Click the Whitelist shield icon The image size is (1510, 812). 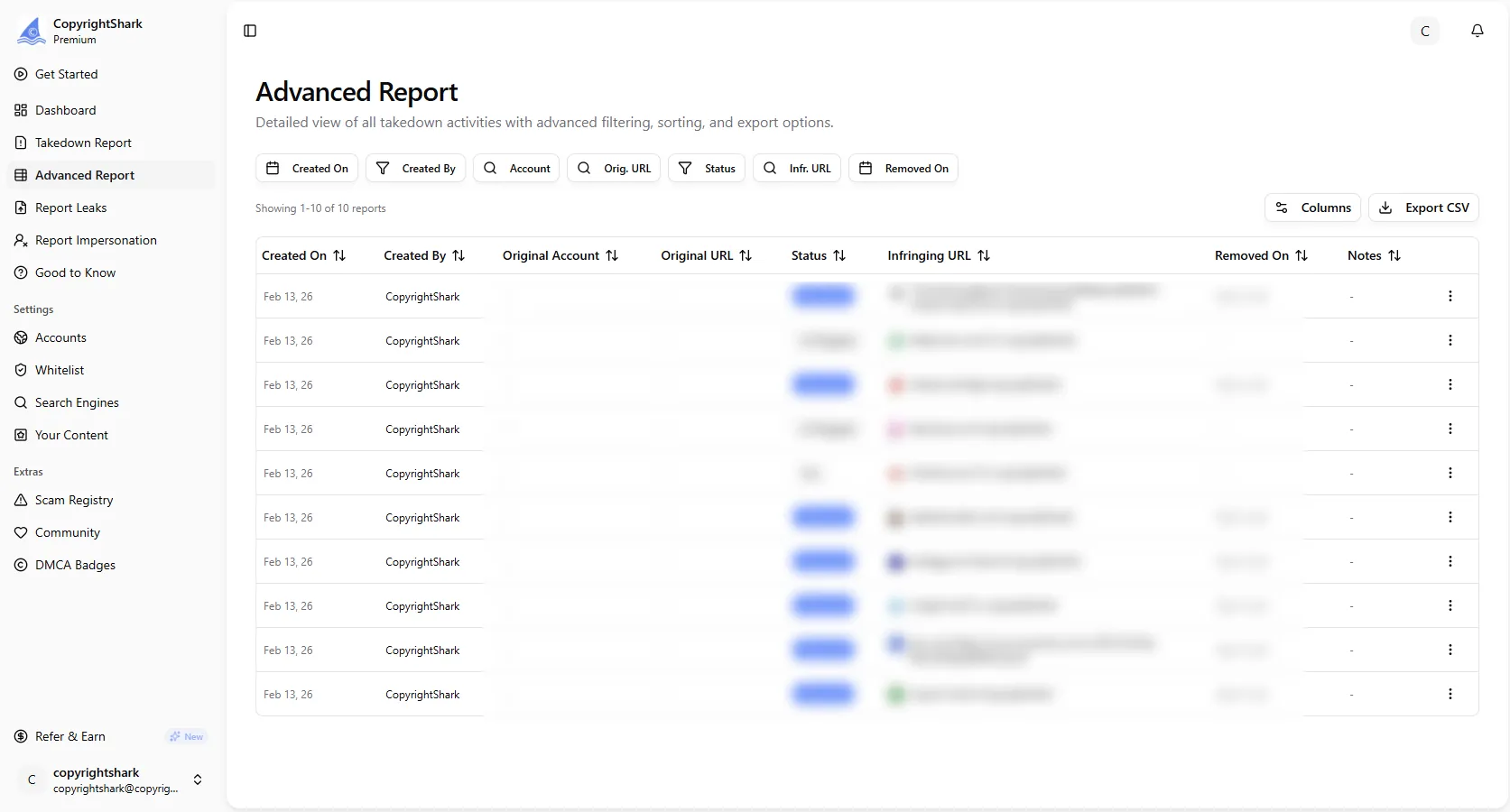20,370
